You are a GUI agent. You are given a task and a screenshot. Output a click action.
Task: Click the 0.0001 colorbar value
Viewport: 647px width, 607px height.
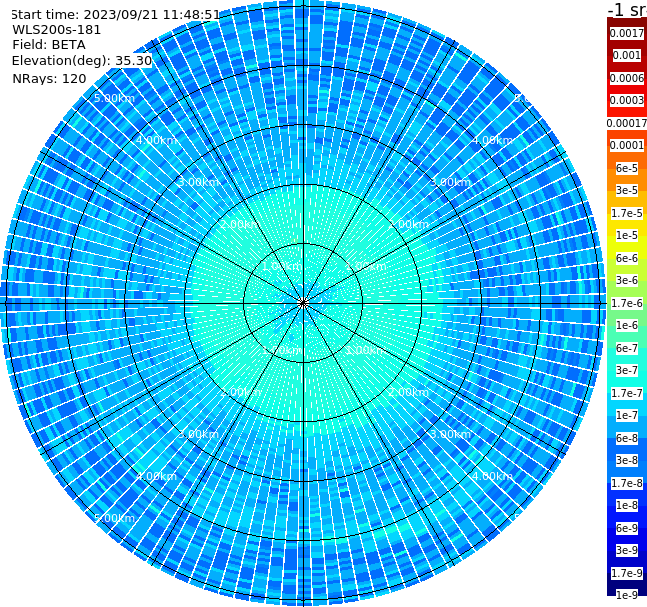point(627,145)
